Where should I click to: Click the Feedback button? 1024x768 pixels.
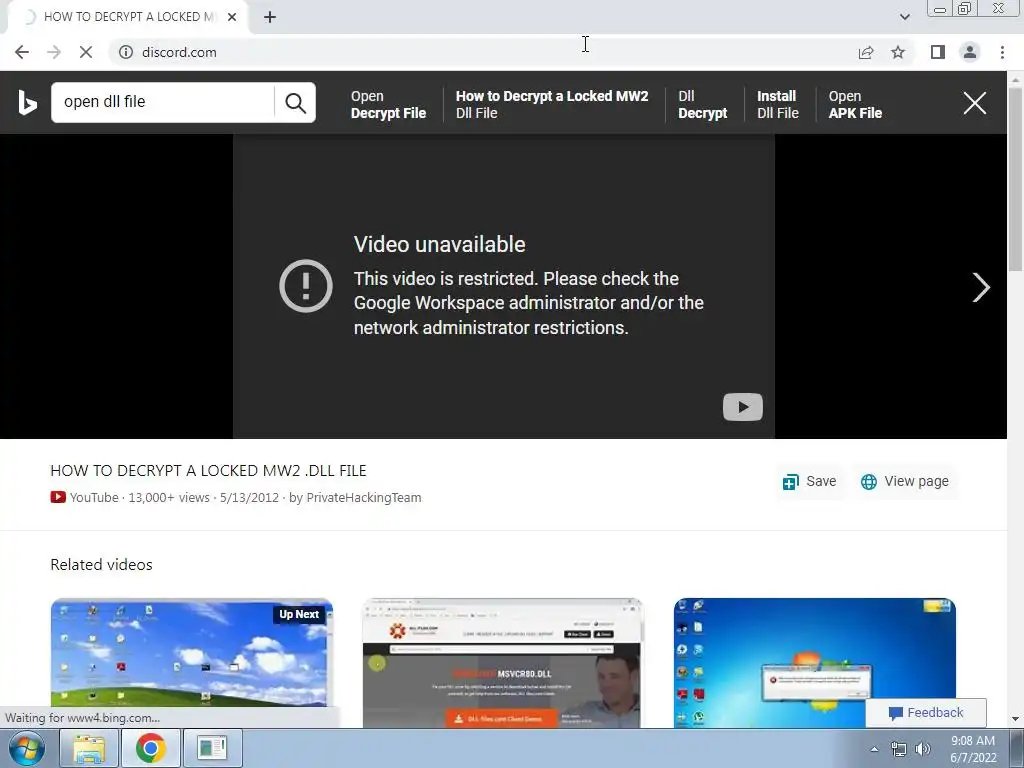pyautogui.click(x=926, y=712)
